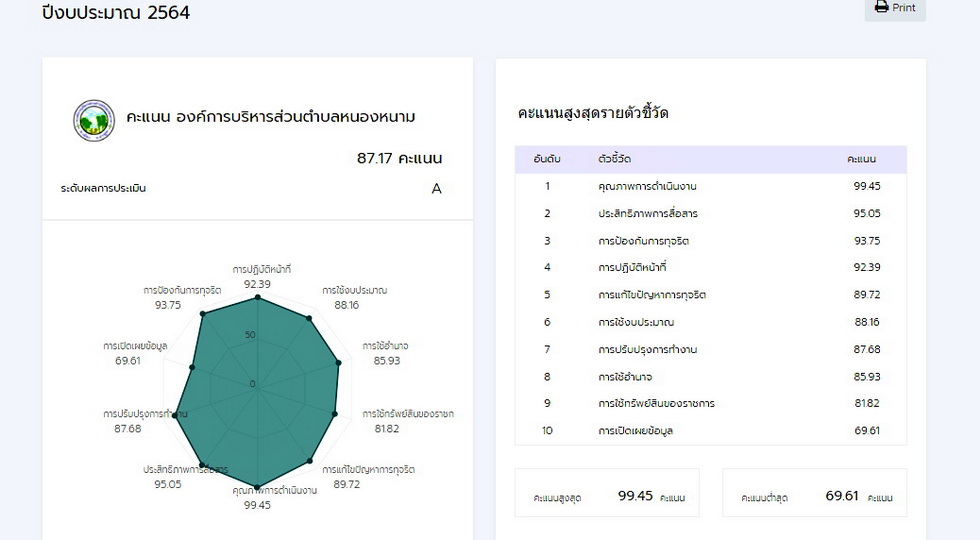Click radar label การปฏิบัติหน้าที่
Screen dimensions: 980x540
click(x=261, y=269)
